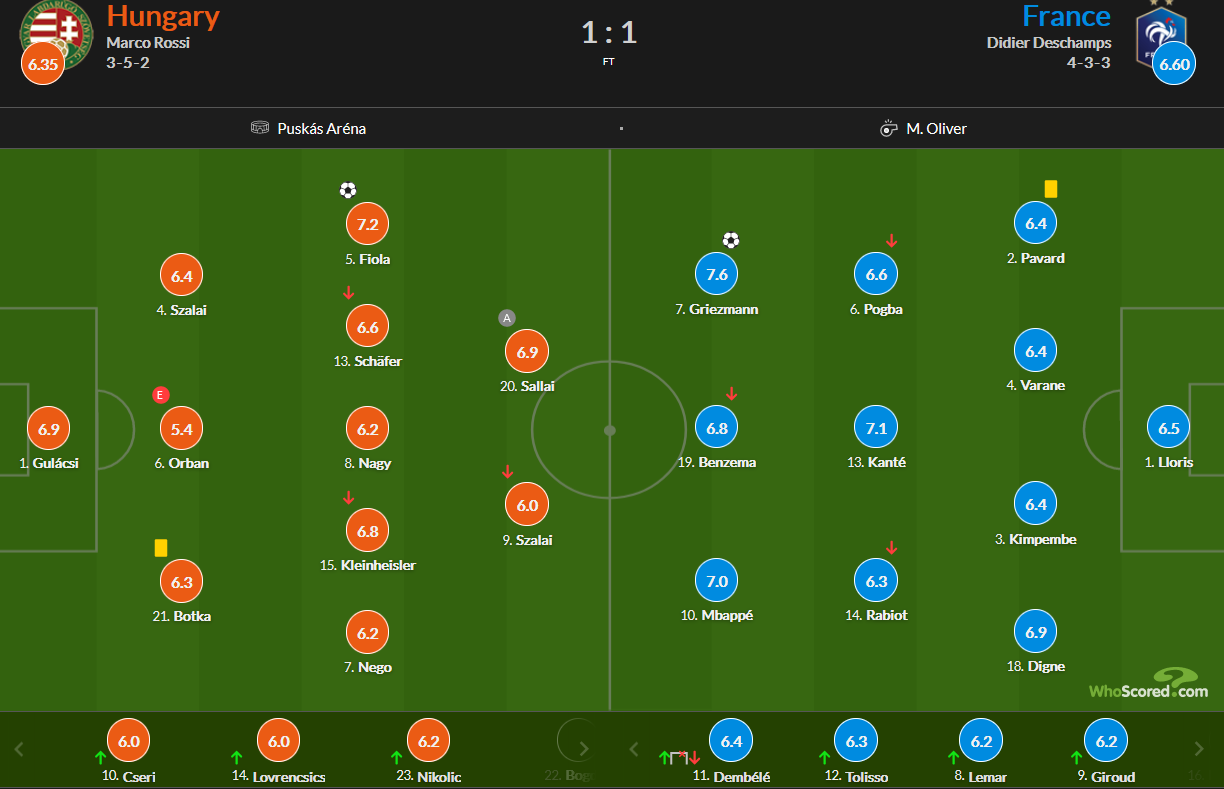Click the yellow card icon above Botka
Image resolution: width=1224 pixels, height=789 pixels.
tap(161, 548)
